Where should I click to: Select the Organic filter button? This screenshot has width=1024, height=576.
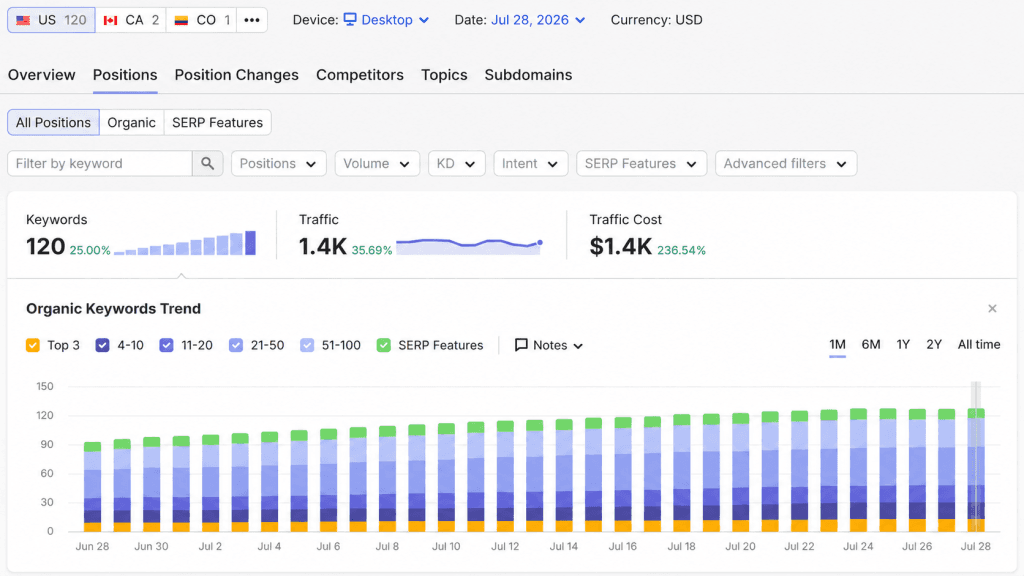131,123
